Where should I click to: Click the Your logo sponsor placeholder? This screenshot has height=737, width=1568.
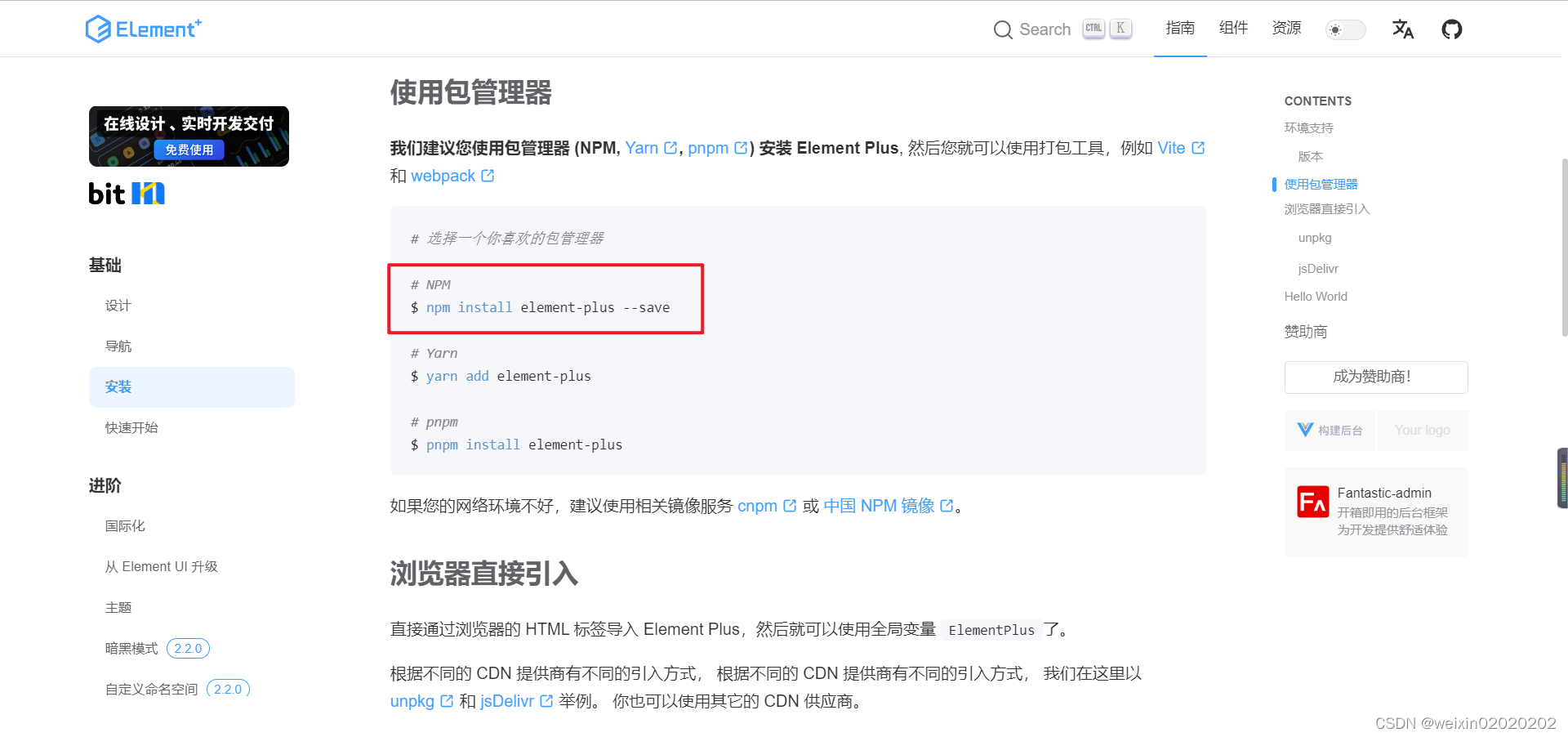(1423, 431)
